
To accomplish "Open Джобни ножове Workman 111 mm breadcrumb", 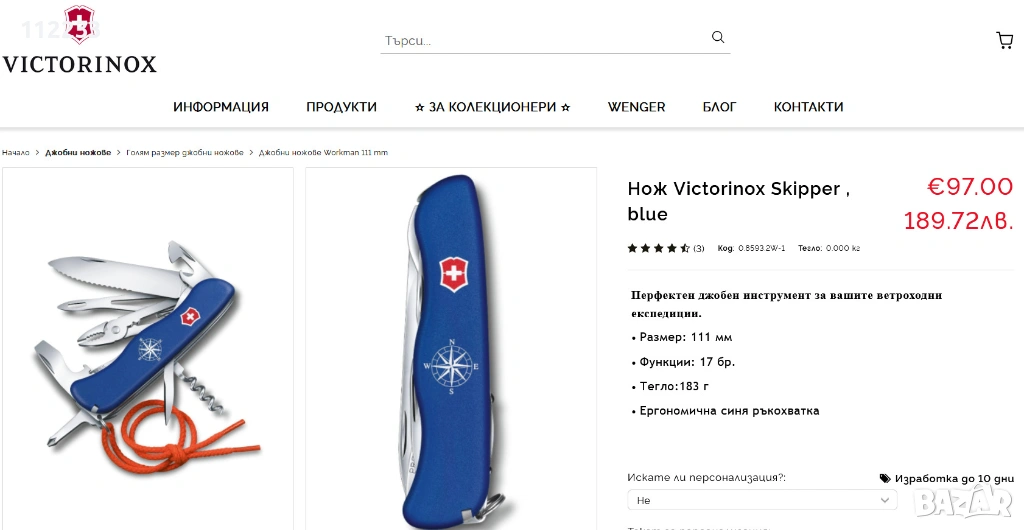I will coord(323,152).
